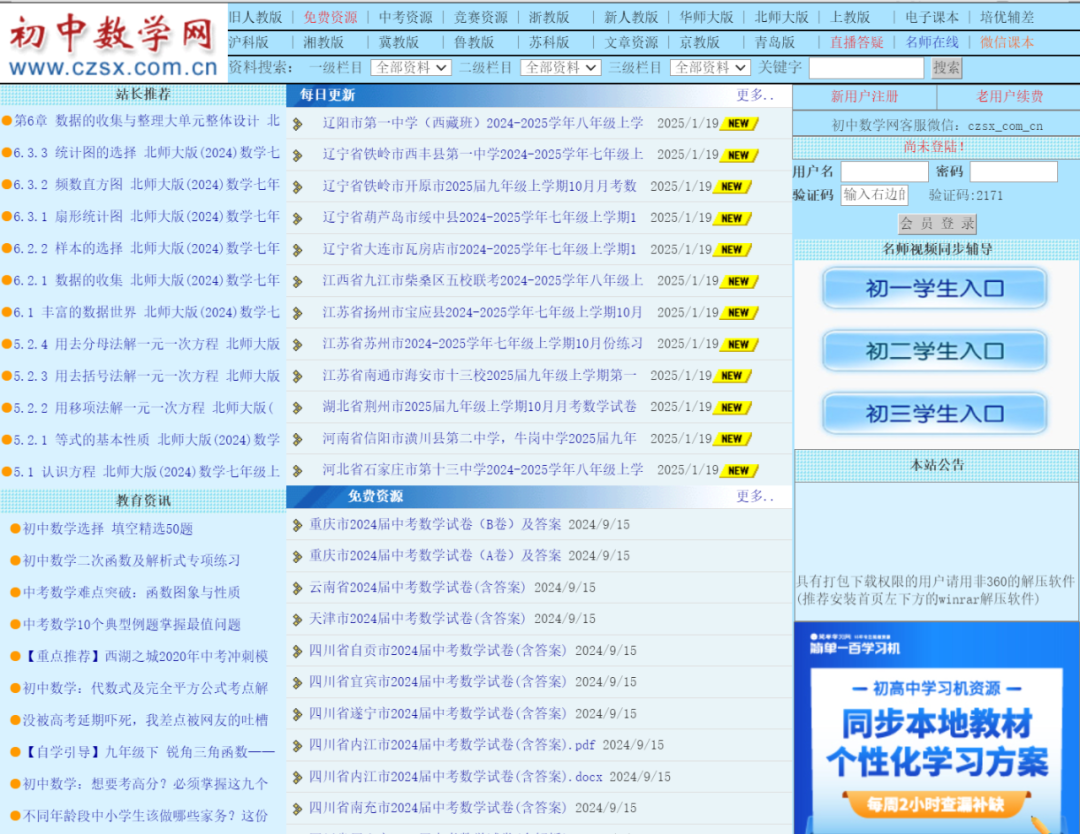Viewport: 1080px width, 834px height.
Task: Open the 名师在线 navigation item
Action: tap(931, 42)
